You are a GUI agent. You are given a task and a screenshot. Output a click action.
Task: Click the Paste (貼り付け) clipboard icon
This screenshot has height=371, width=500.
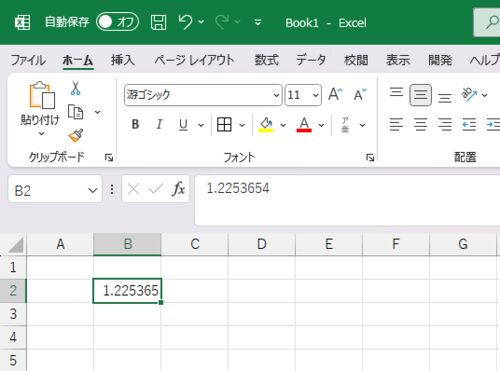tap(42, 95)
